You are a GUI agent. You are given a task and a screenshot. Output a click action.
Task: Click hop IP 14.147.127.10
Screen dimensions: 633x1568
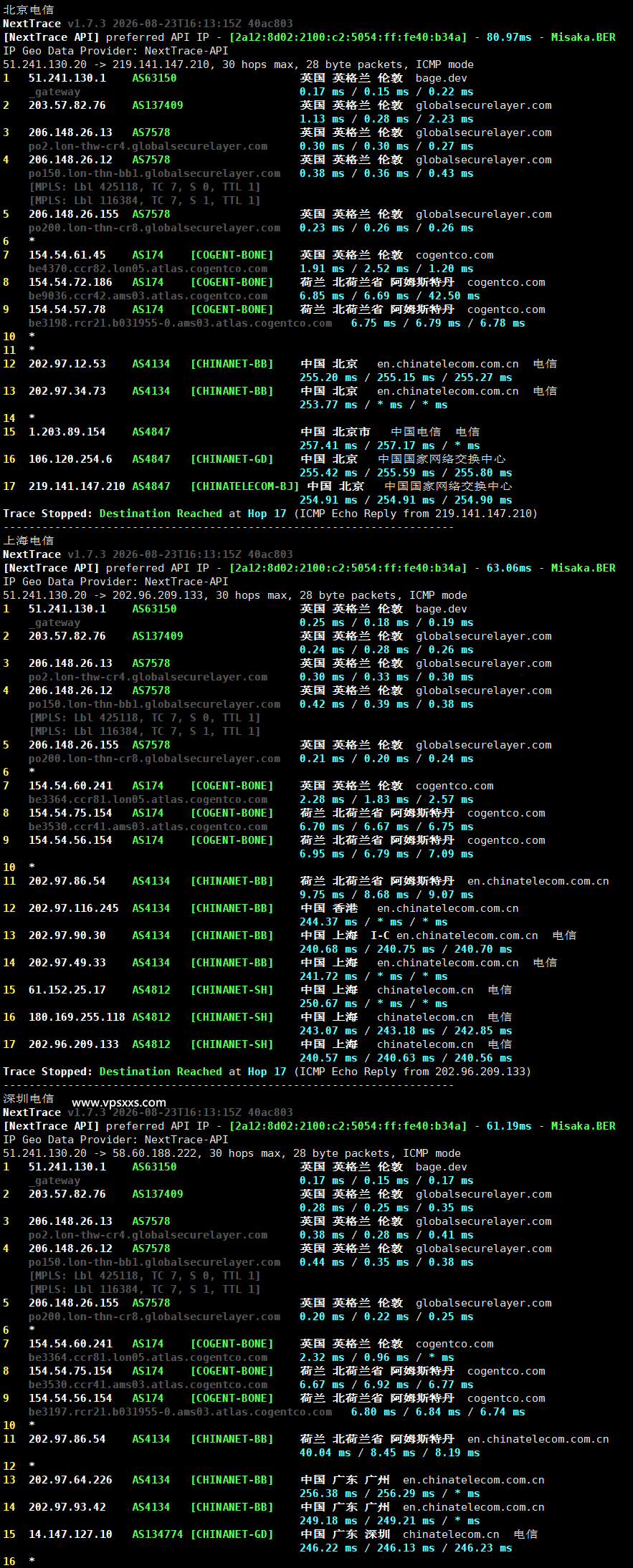70,1534
